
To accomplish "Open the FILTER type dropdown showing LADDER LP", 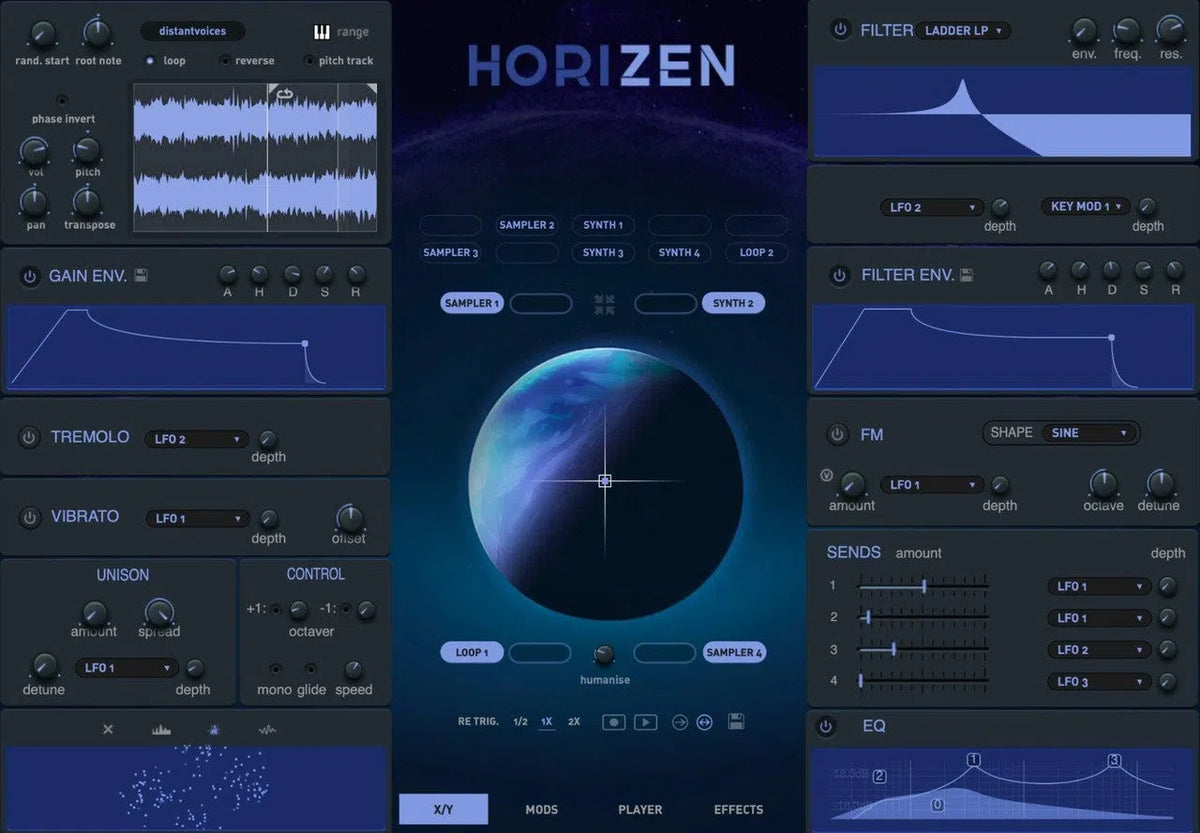I will (963, 30).
